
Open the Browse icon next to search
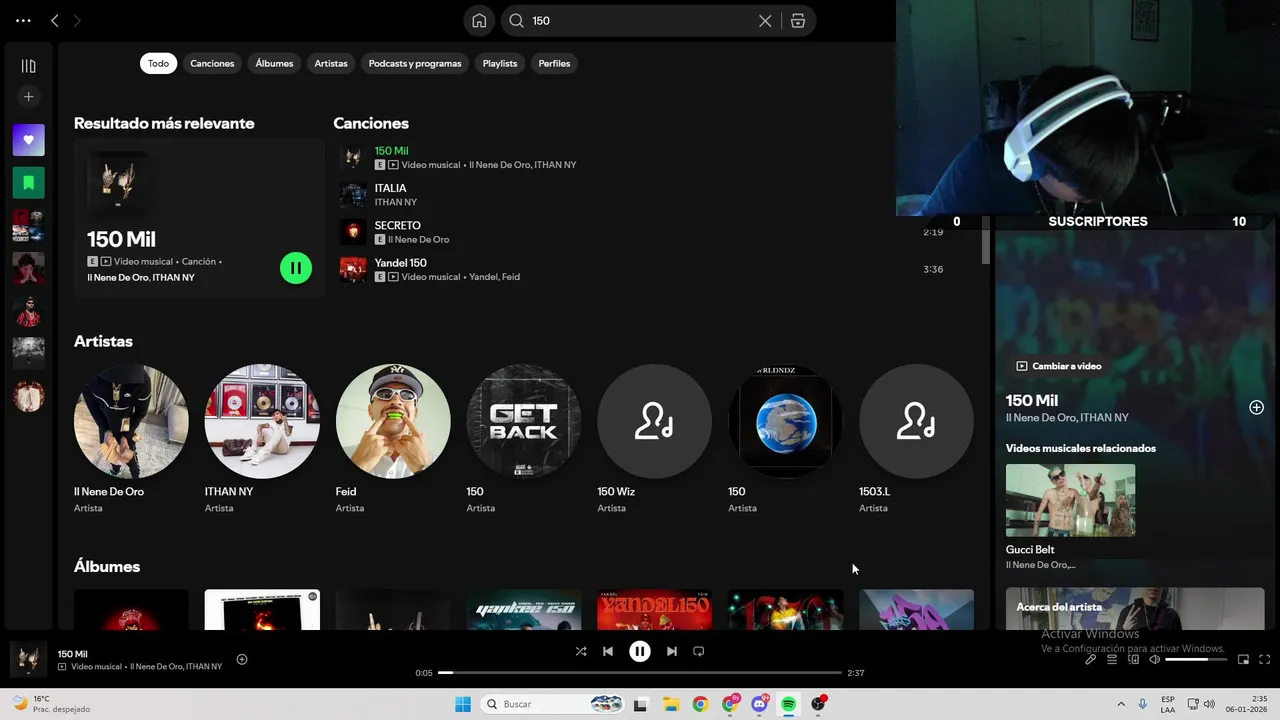point(798,21)
